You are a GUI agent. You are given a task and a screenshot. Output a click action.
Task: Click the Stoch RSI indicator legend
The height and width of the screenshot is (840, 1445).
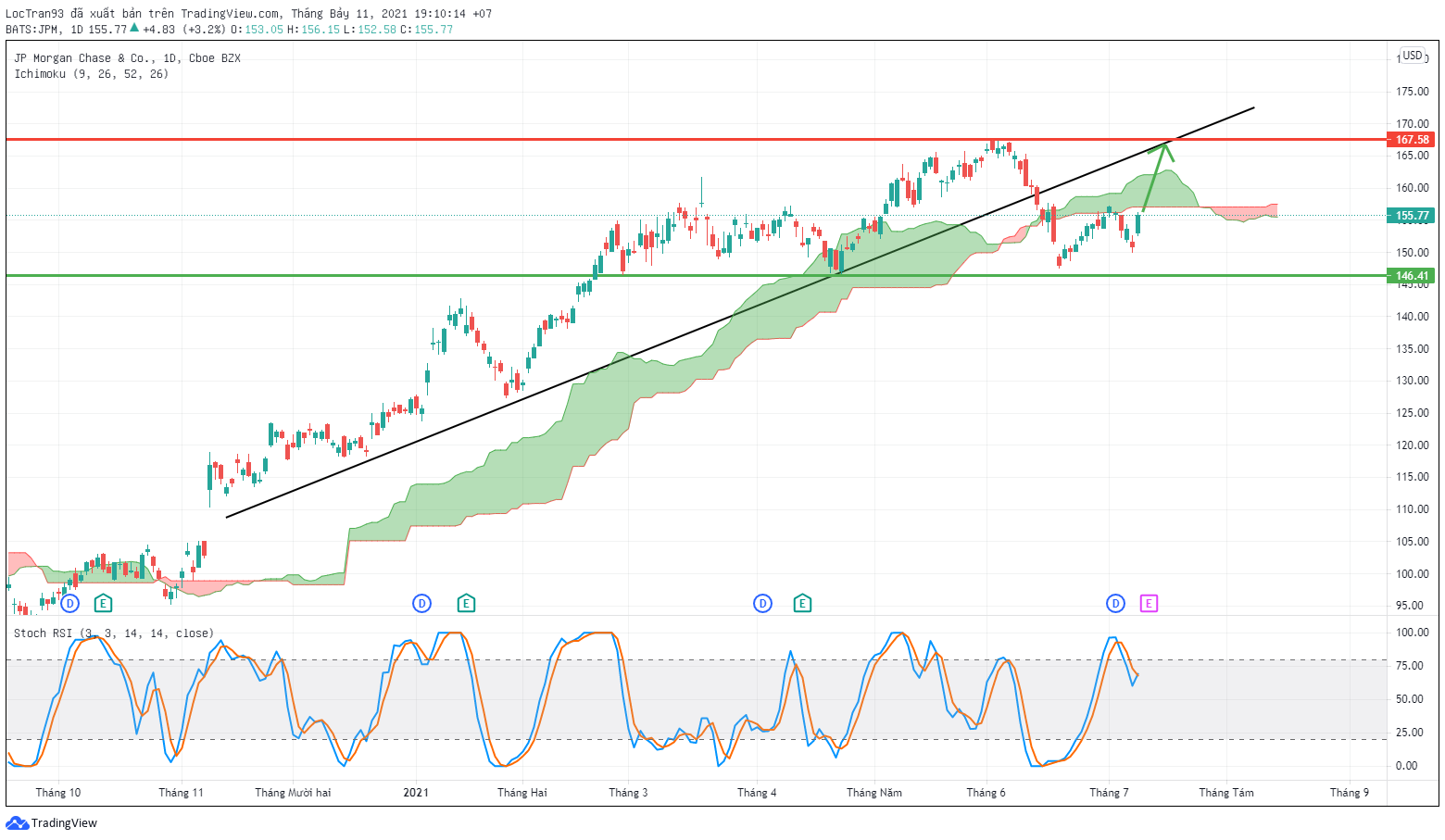(114, 633)
